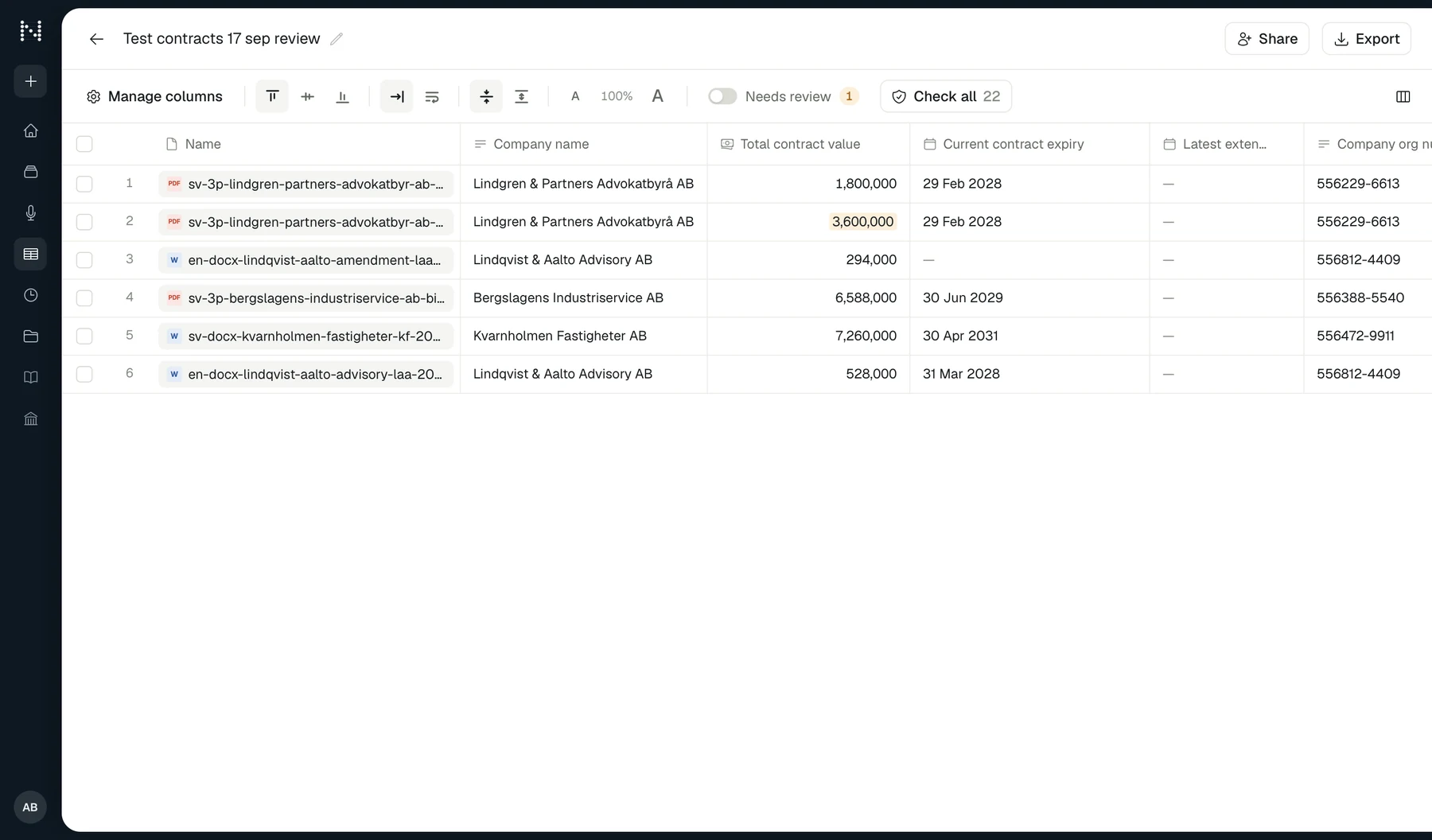Align cell content to top
Viewport: 1432px width, 840px height.
(x=272, y=96)
